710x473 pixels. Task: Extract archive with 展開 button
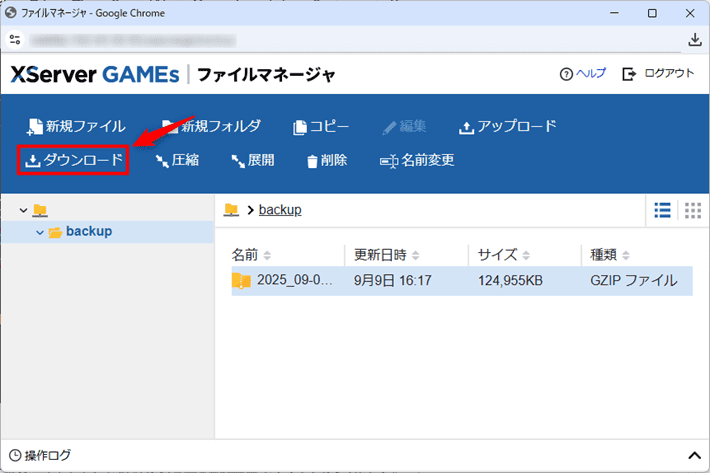point(252,160)
